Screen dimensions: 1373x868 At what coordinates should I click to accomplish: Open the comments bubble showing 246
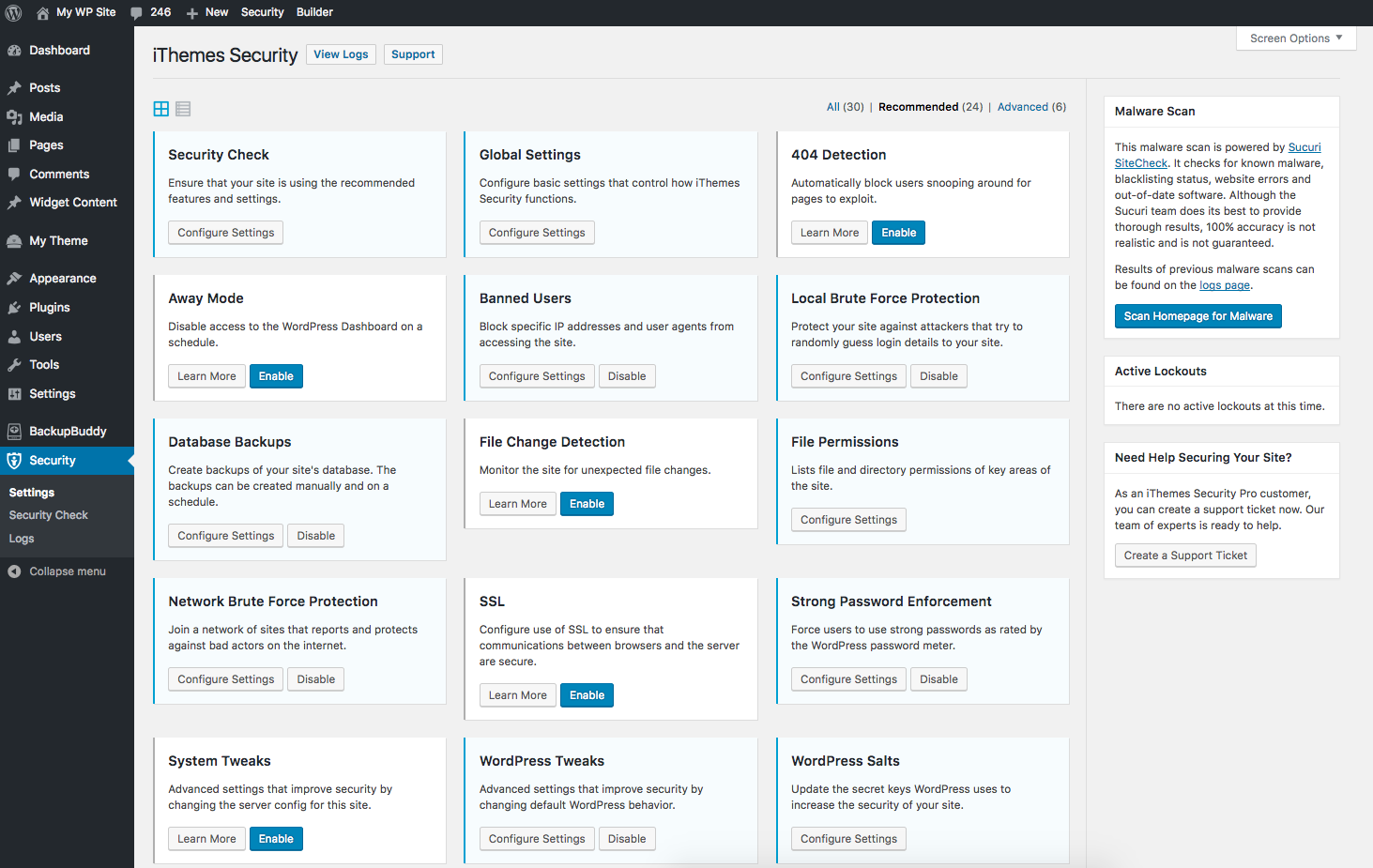151,12
